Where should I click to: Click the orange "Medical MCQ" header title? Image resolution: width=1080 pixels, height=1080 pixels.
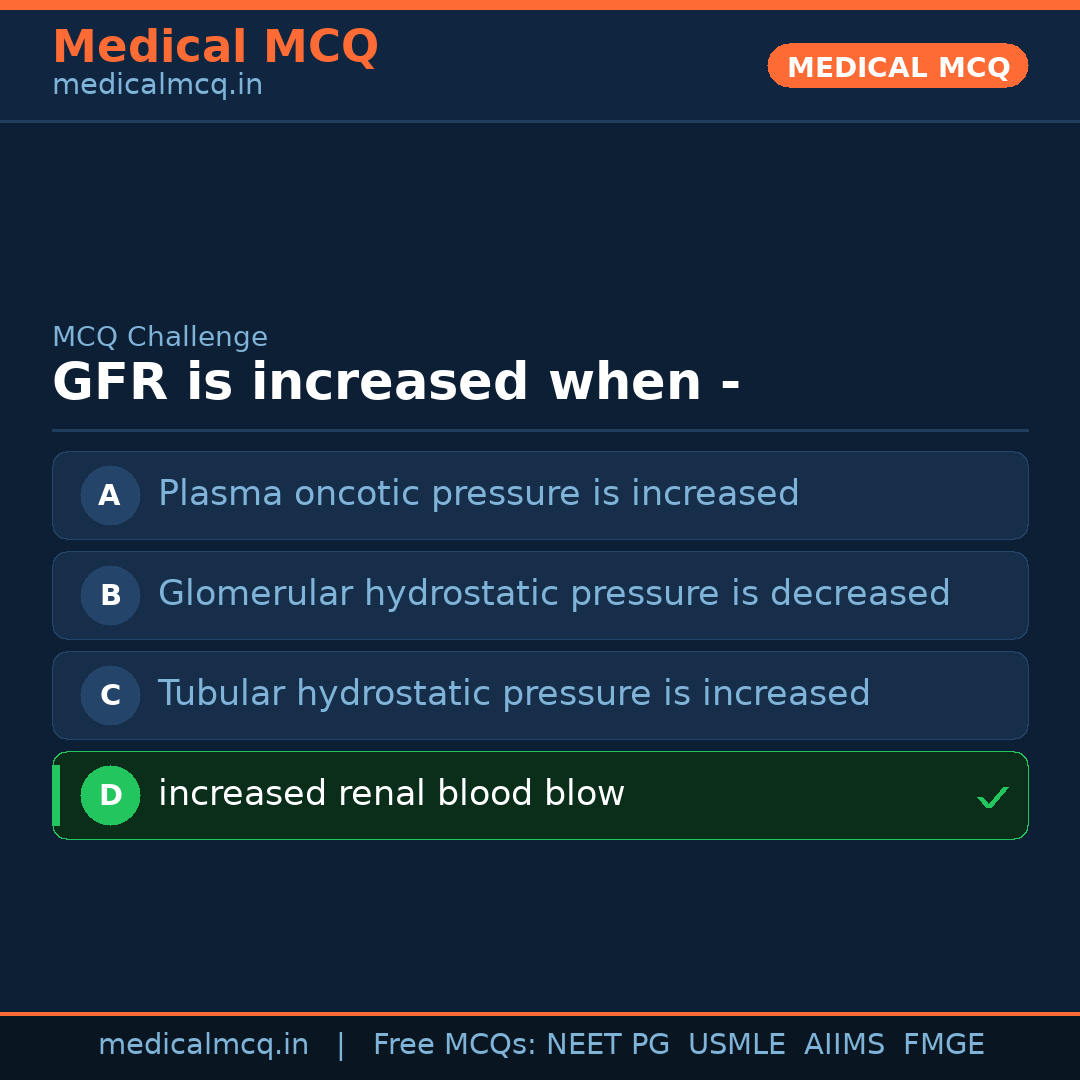pos(215,47)
